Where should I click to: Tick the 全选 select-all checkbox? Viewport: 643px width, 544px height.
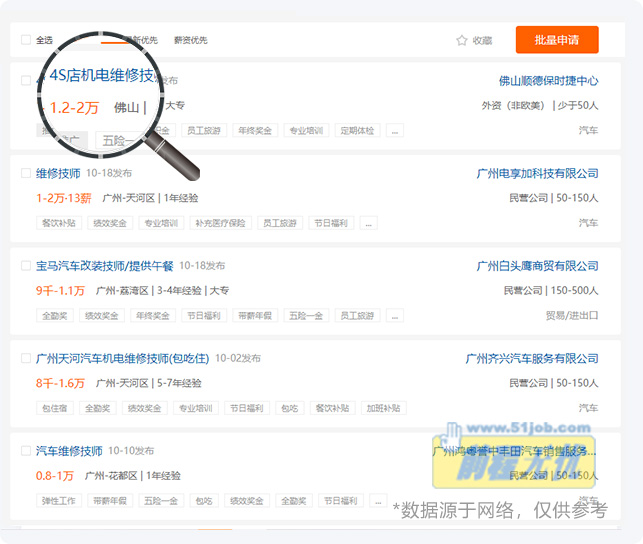pyautogui.click(x=26, y=41)
